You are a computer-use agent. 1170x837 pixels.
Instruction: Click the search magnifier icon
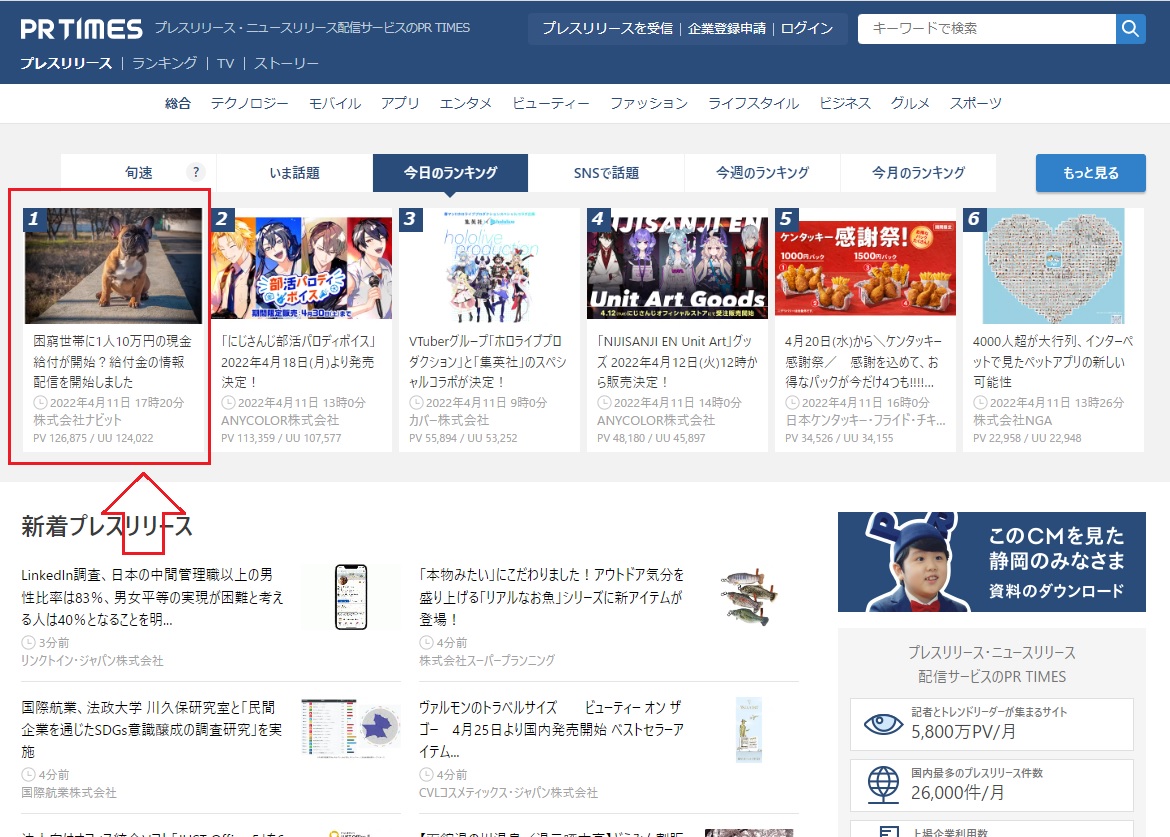coord(1130,29)
